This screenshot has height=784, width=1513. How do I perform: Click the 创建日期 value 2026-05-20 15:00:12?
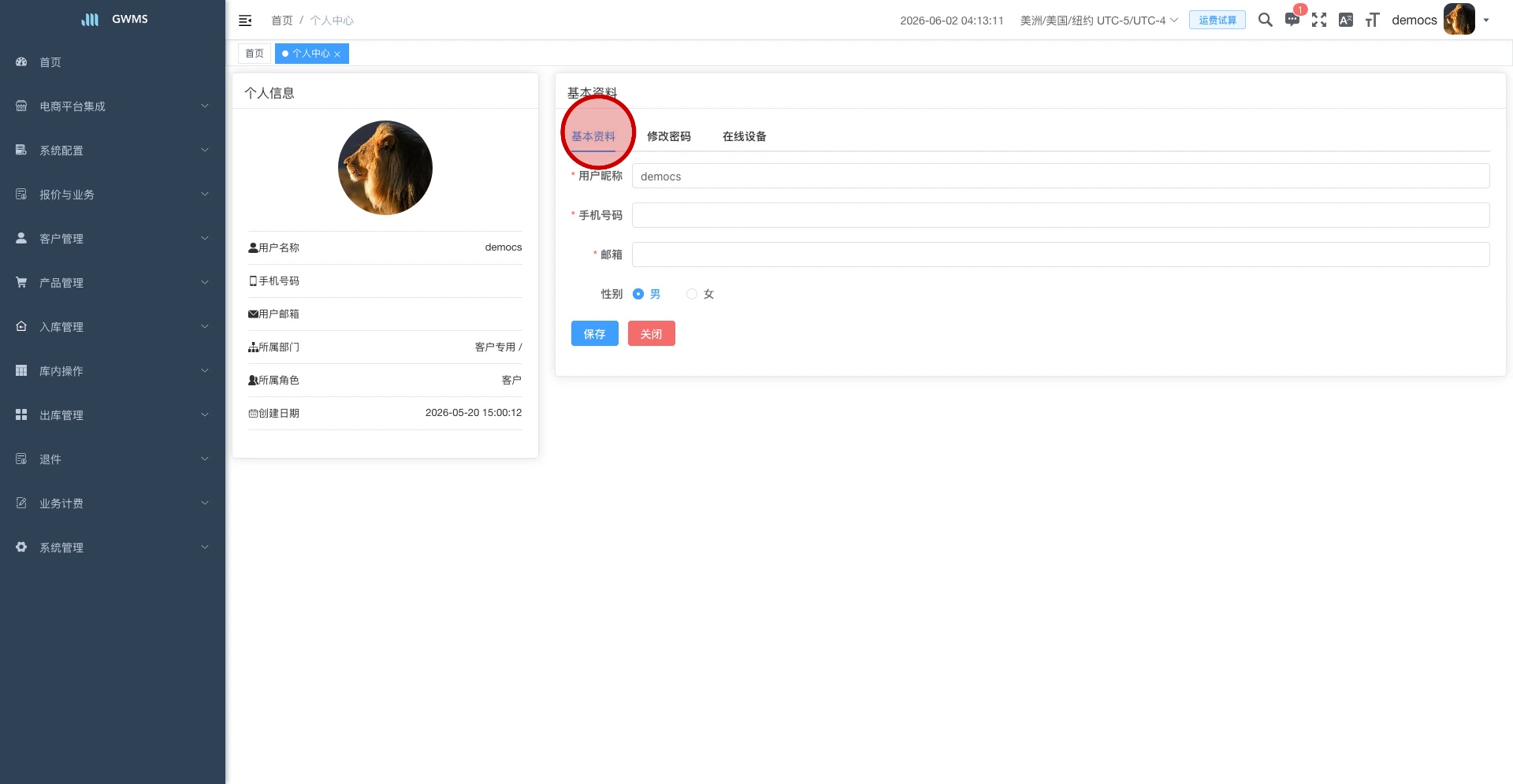click(473, 413)
